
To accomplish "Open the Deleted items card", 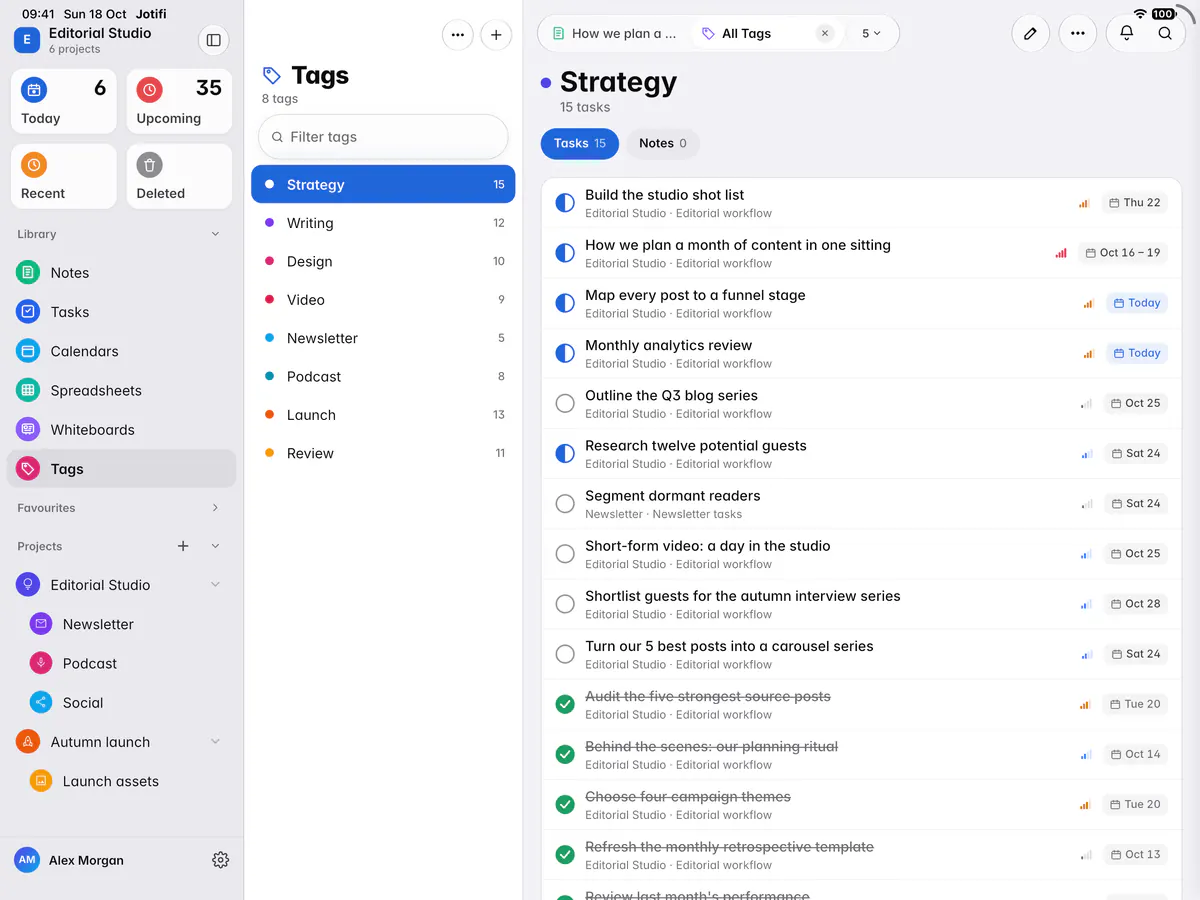I will pos(180,177).
